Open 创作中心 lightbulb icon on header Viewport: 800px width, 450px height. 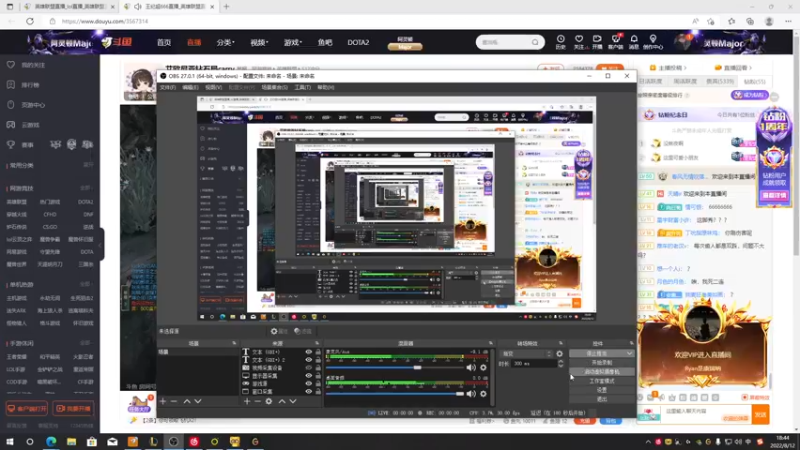point(653,42)
